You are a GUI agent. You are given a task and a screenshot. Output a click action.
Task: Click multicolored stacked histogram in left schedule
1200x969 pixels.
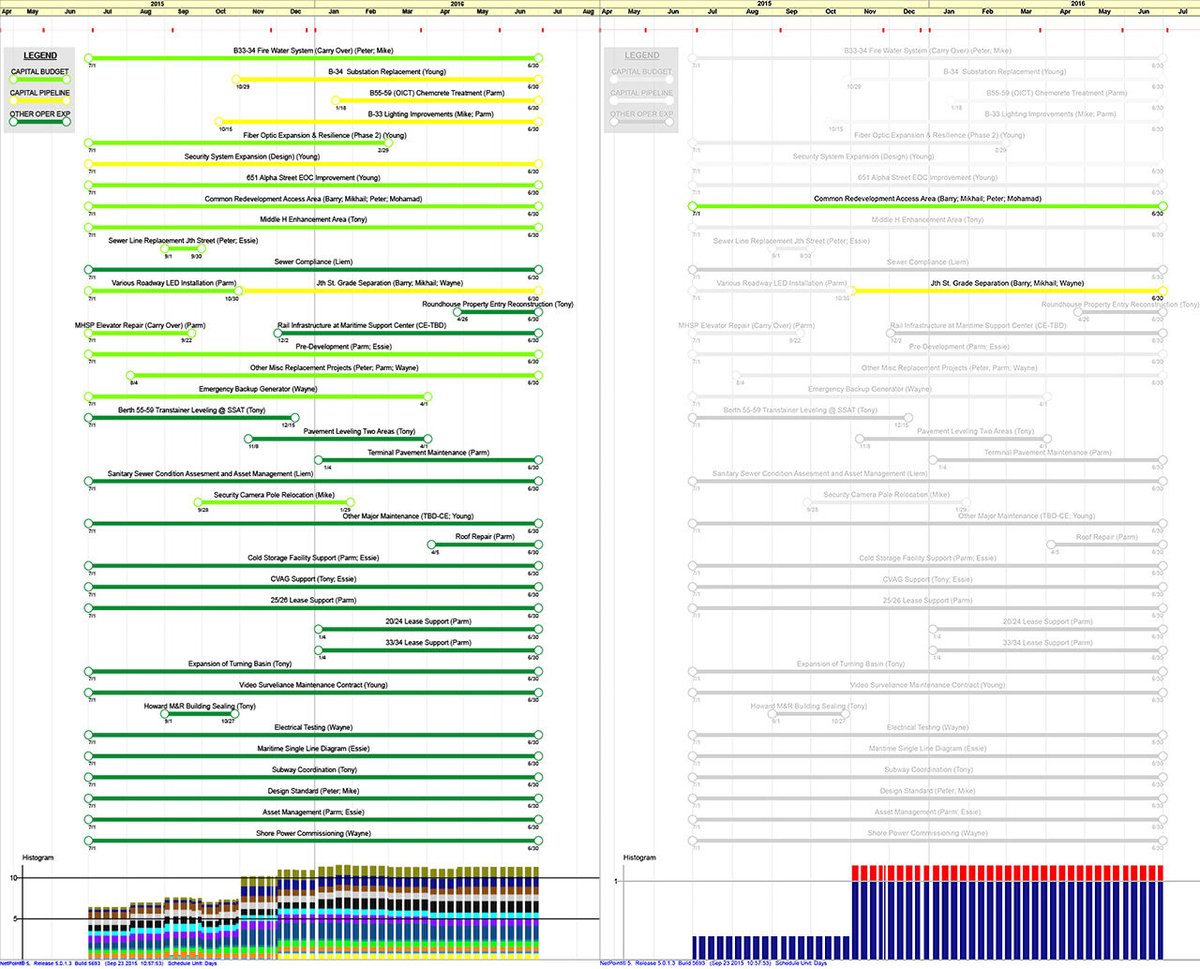313,912
